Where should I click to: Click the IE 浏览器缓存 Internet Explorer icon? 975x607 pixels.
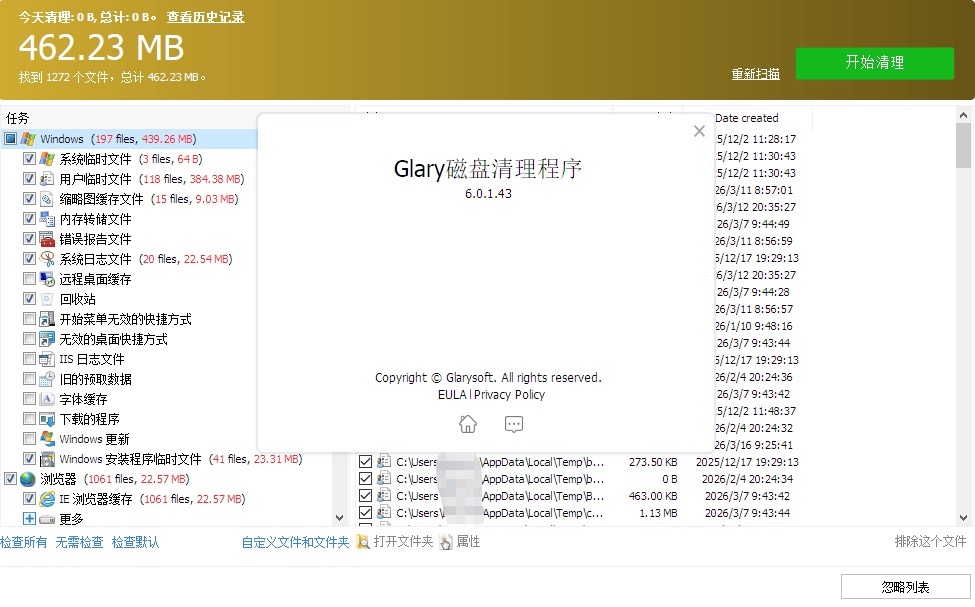coord(47,499)
